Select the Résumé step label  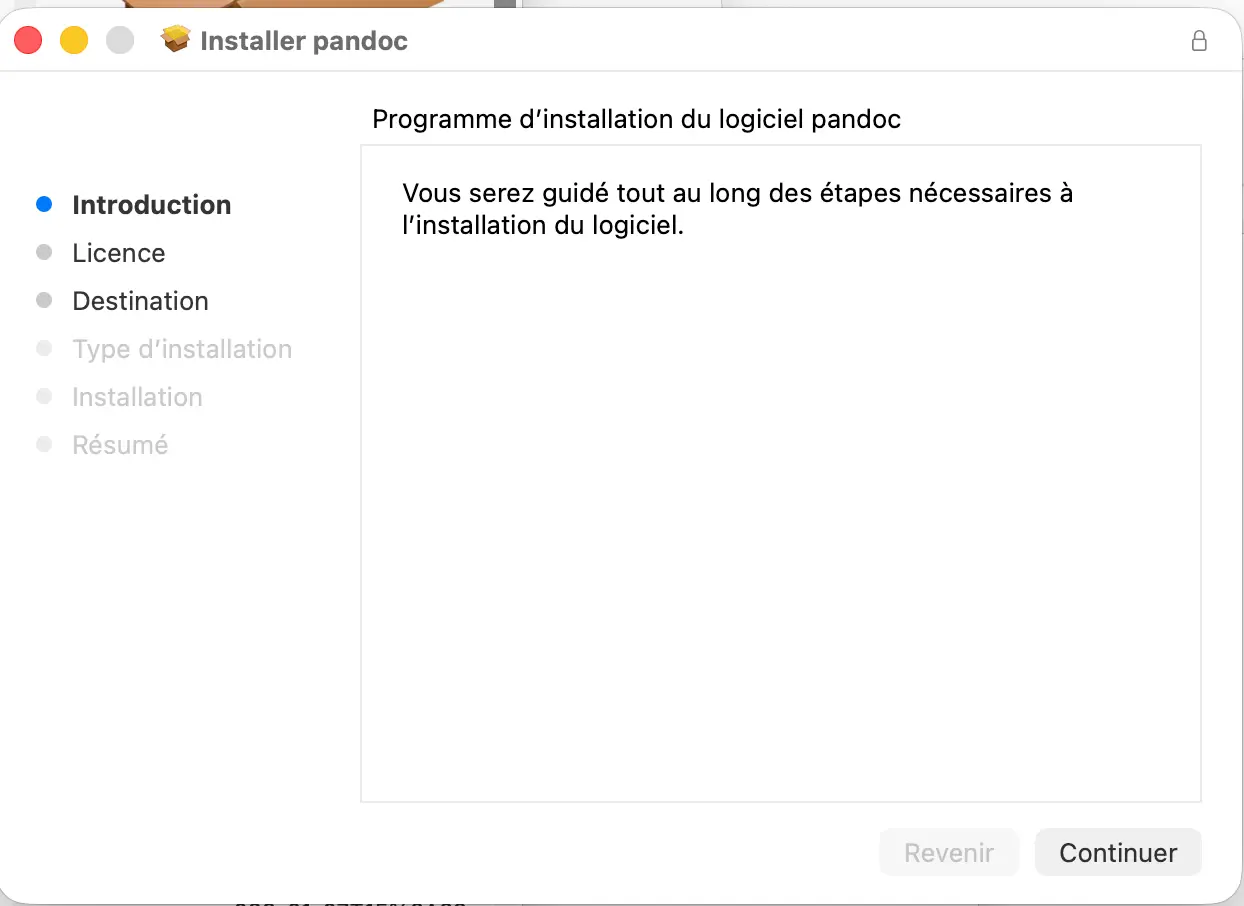(x=120, y=445)
